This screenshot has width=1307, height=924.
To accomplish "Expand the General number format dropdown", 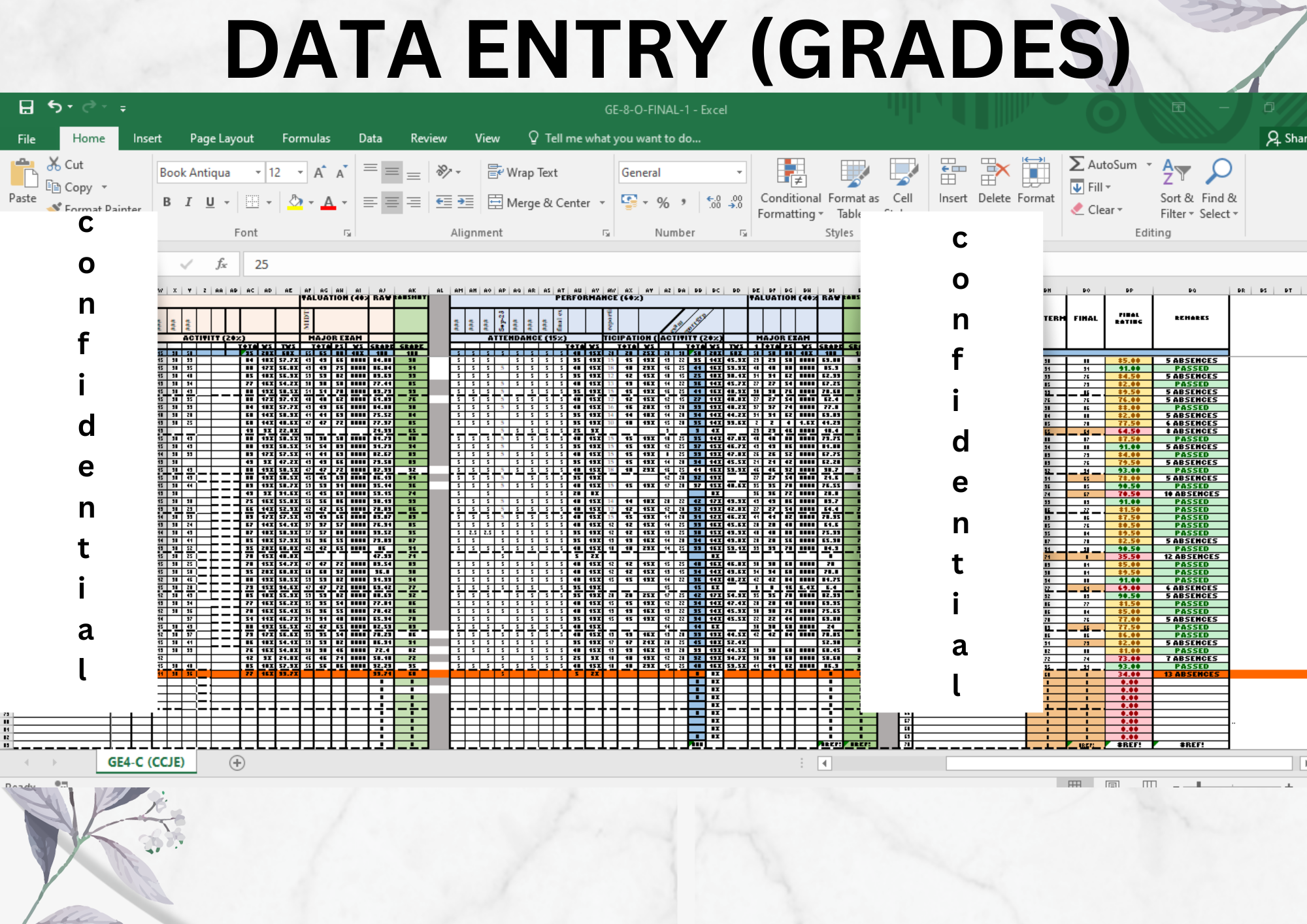I will pyautogui.click(x=739, y=173).
